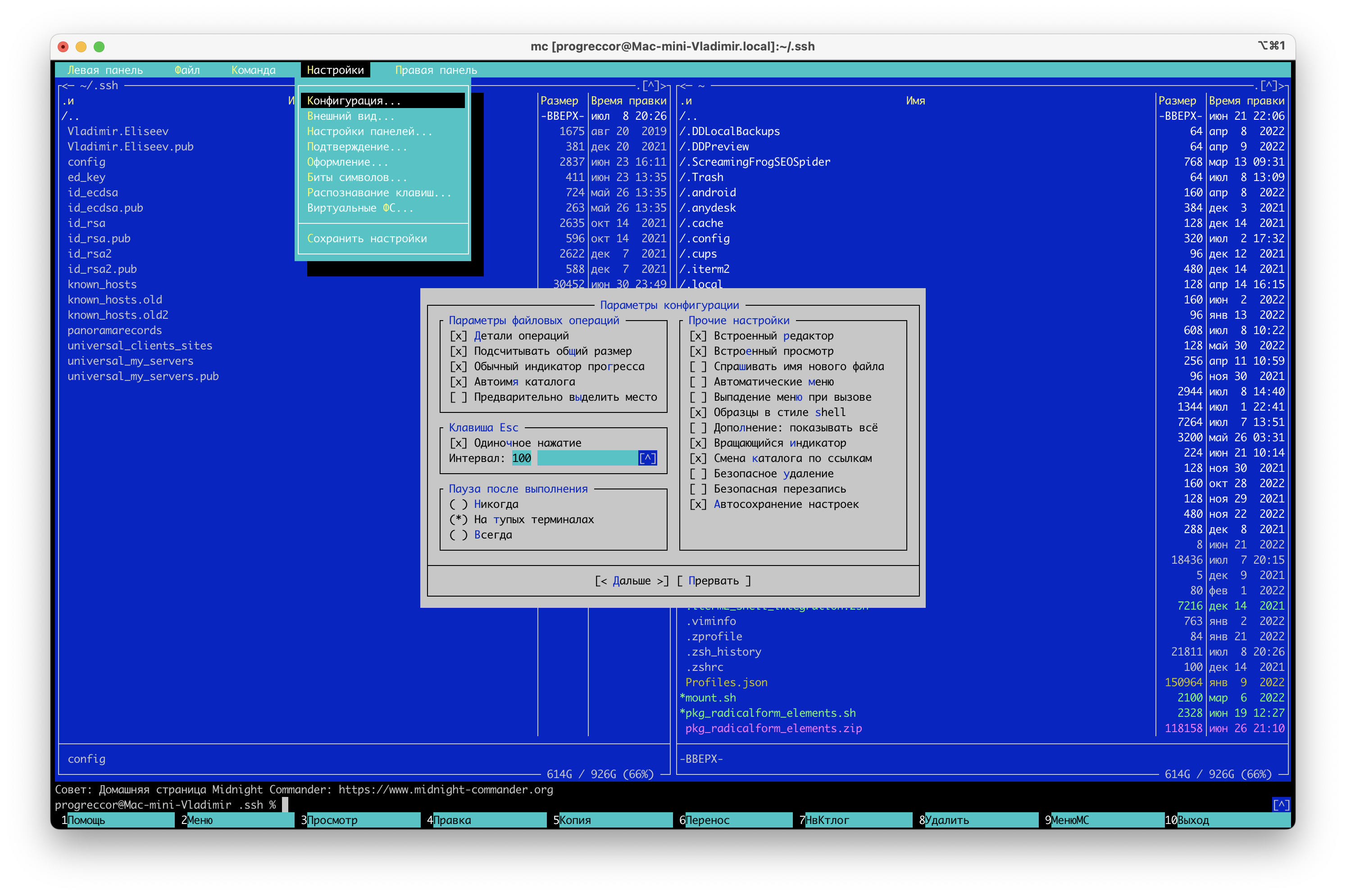
Task: Disable Встроенный редактор checkbox
Action: click(x=698, y=336)
